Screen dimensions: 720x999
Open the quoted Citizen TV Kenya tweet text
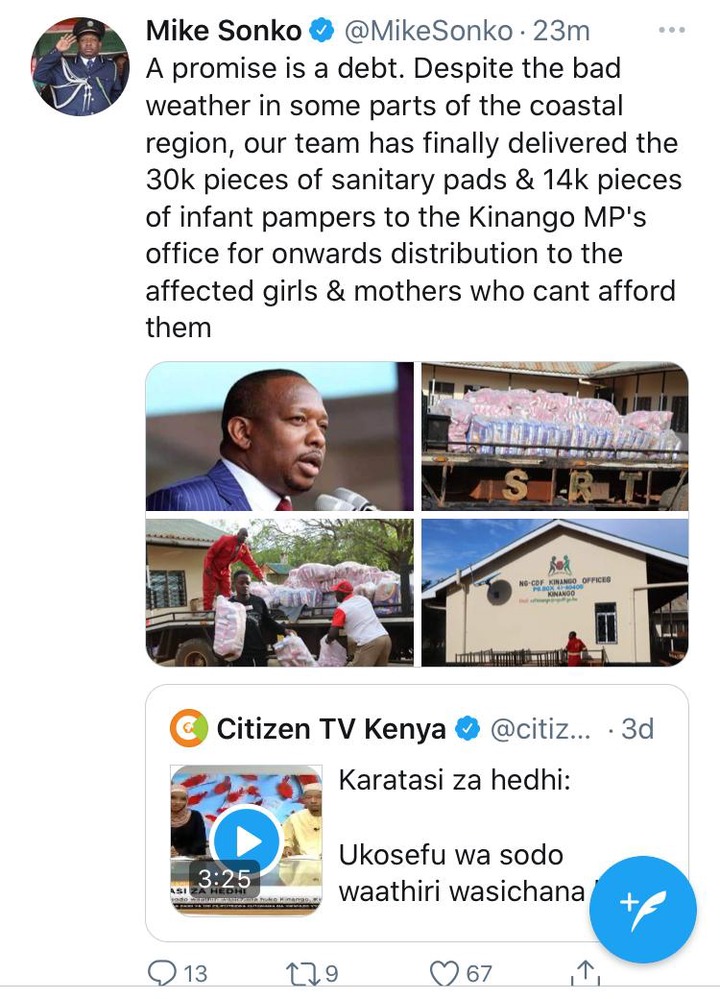click(x=463, y=835)
